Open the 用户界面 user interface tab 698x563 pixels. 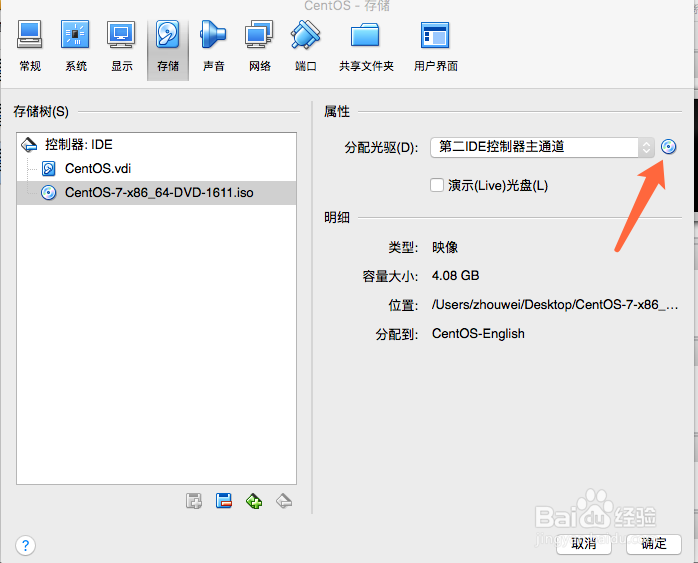coord(435,47)
